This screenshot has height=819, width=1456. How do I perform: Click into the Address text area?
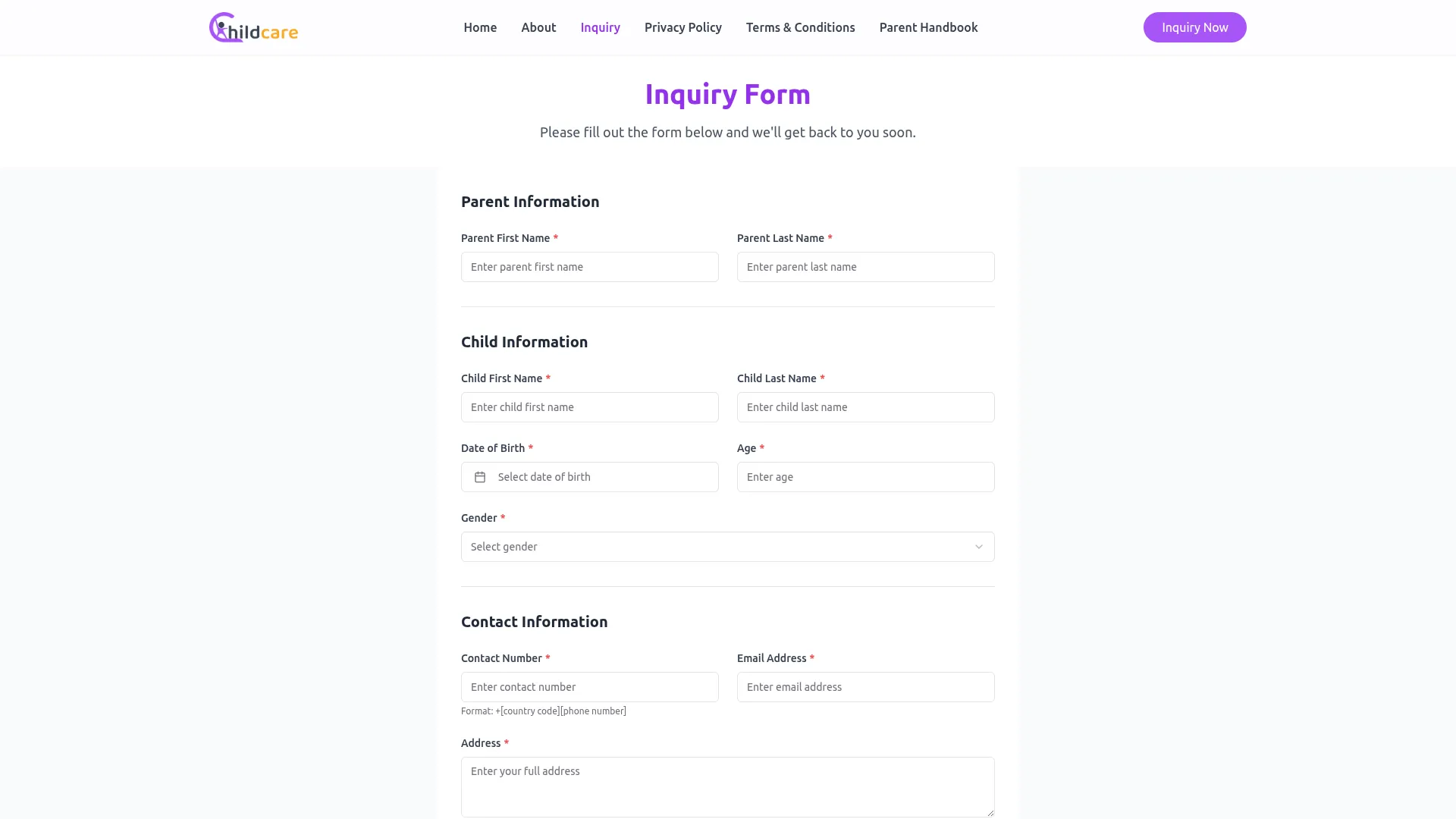click(727, 786)
